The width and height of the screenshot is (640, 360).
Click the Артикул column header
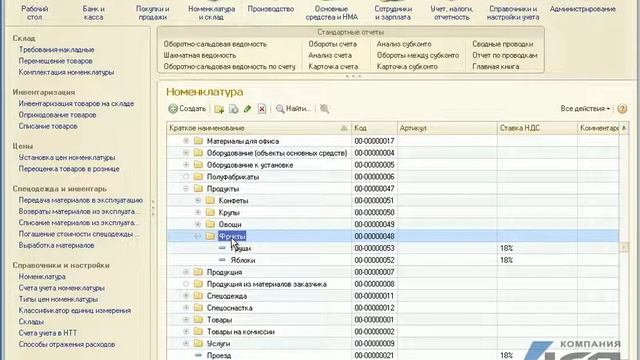[447, 128]
